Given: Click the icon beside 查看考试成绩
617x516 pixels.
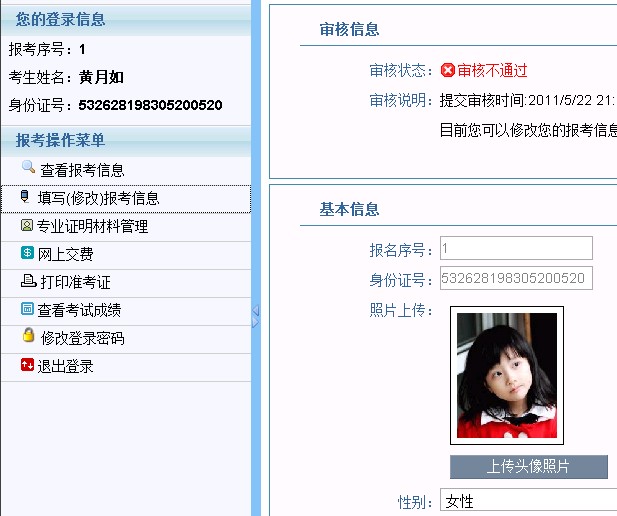Looking at the screenshot, I should [x=27, y=309].
